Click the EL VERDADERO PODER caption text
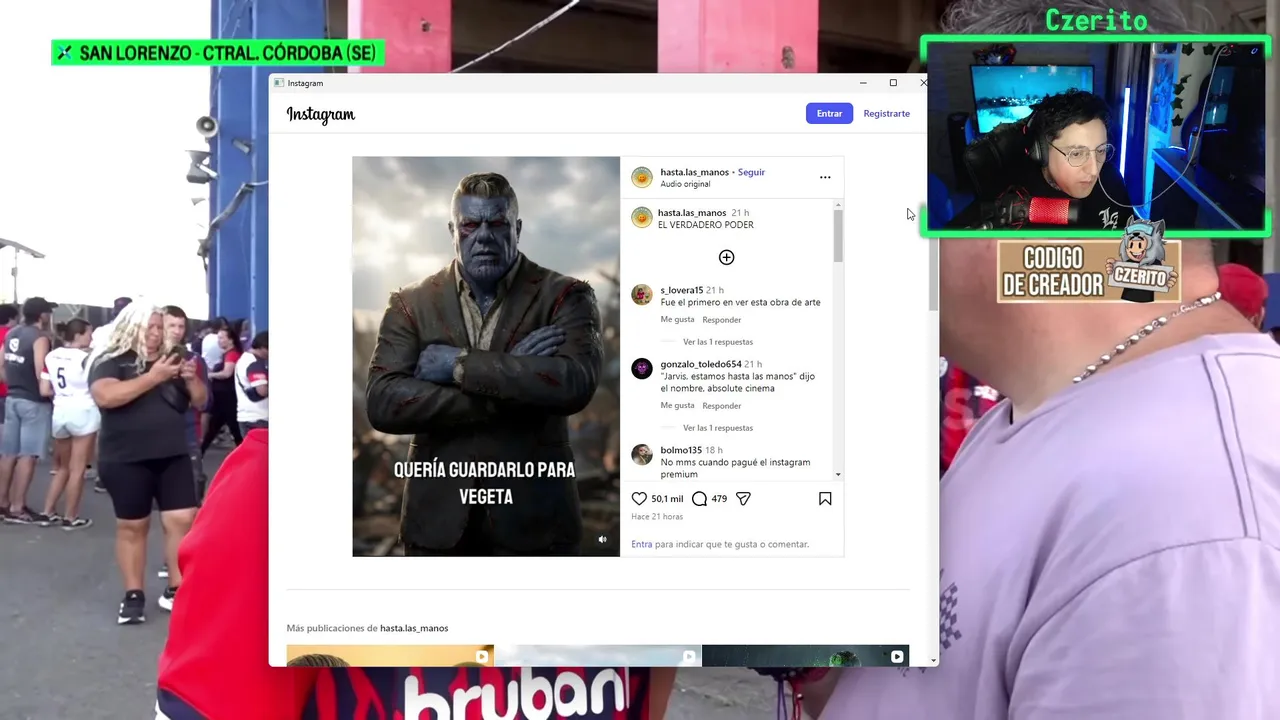 click(x=706, y=225)
